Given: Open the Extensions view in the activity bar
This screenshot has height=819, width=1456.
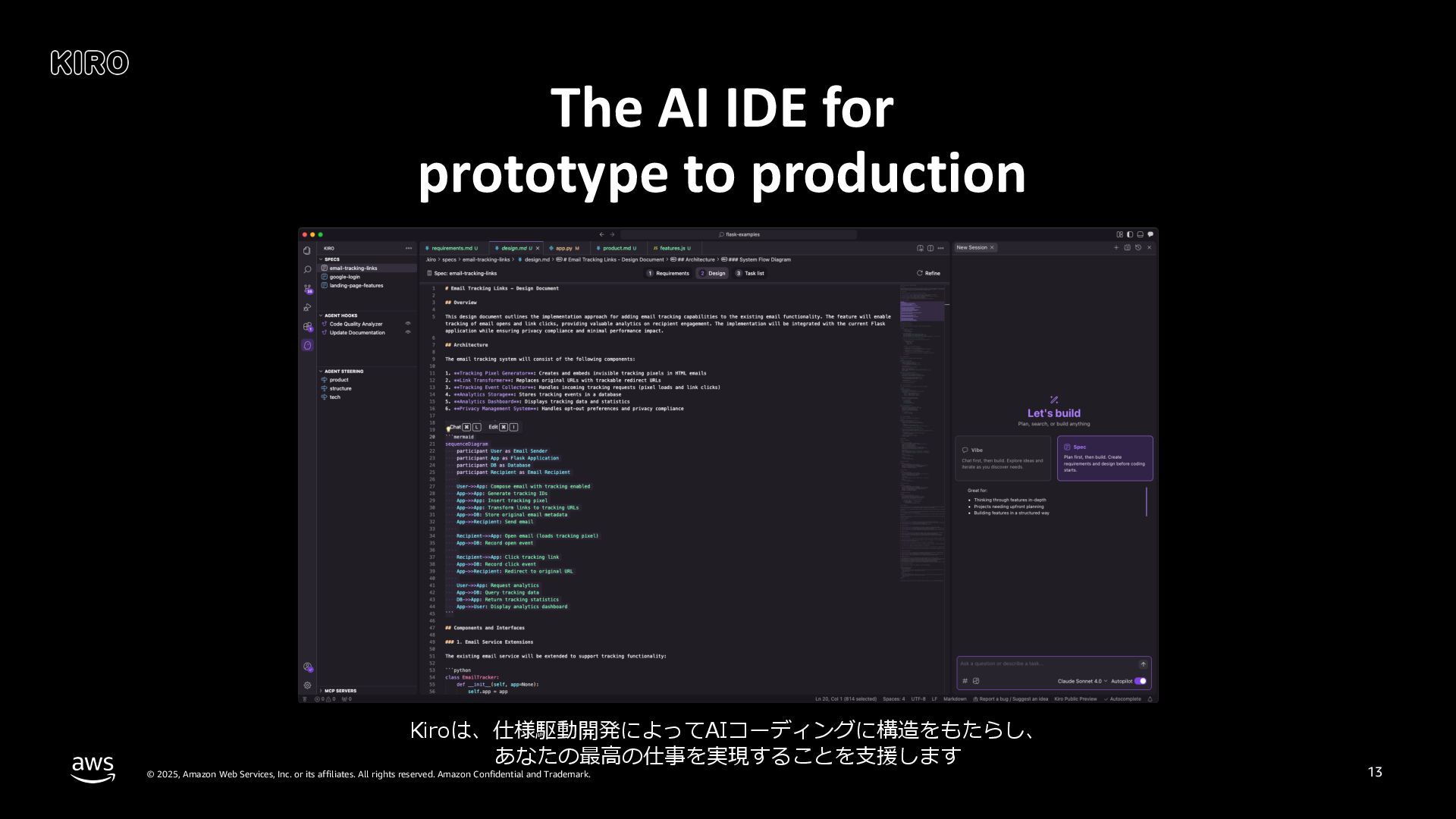Looking at the screenshot, I should tap(307, 326).
